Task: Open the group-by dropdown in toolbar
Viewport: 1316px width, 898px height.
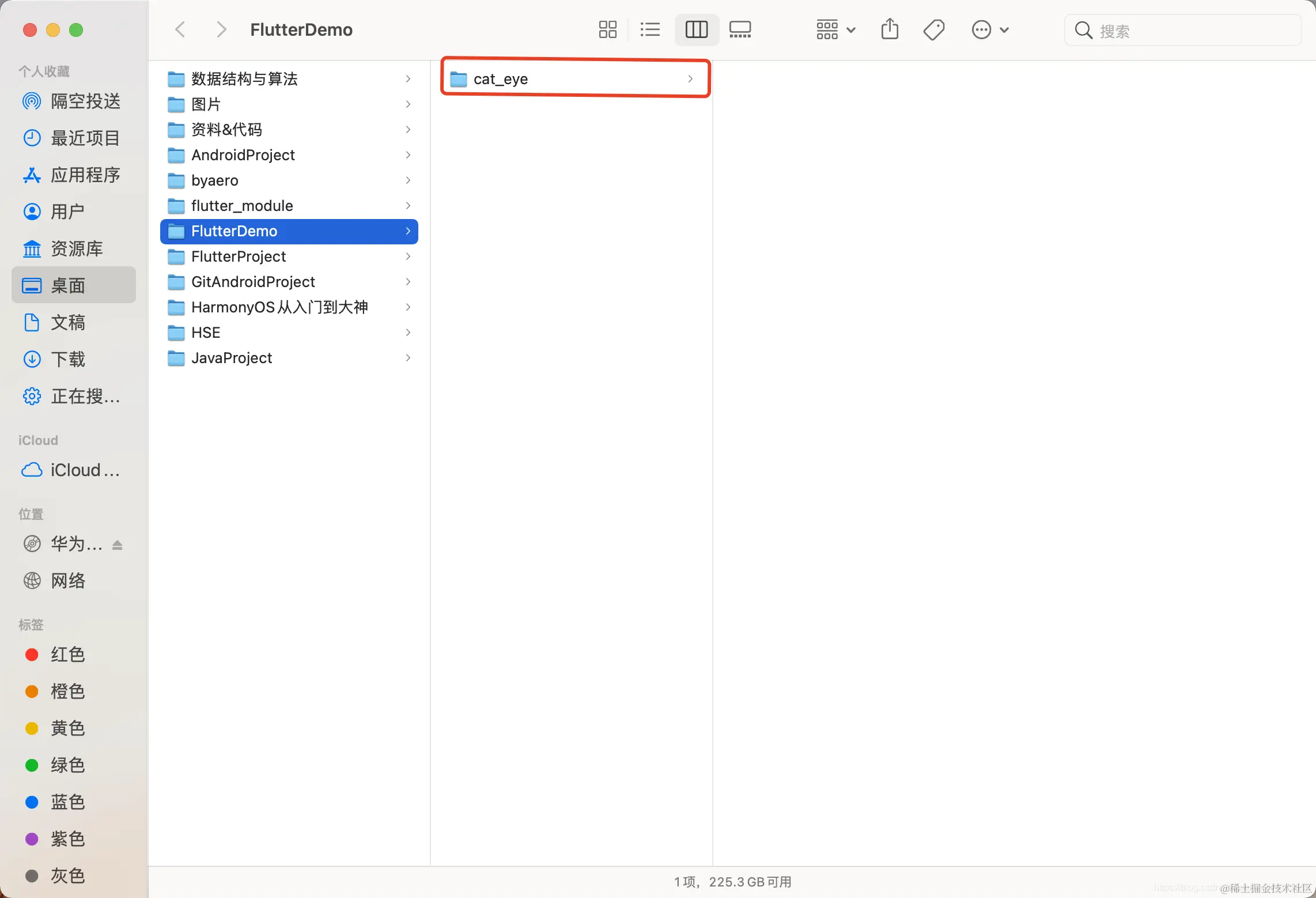Action: coord(835,29)
